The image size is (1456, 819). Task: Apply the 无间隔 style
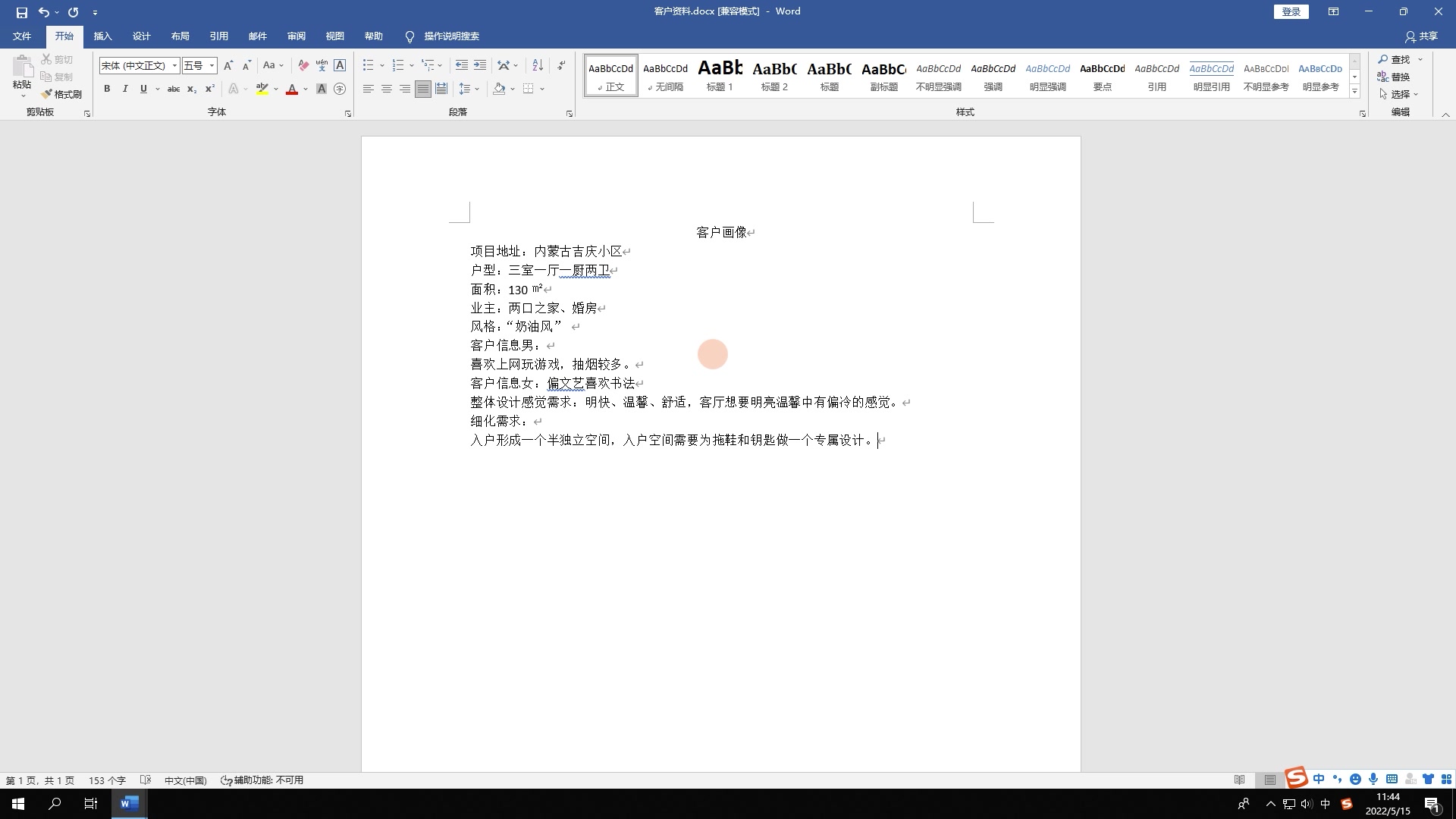[665, 75]
